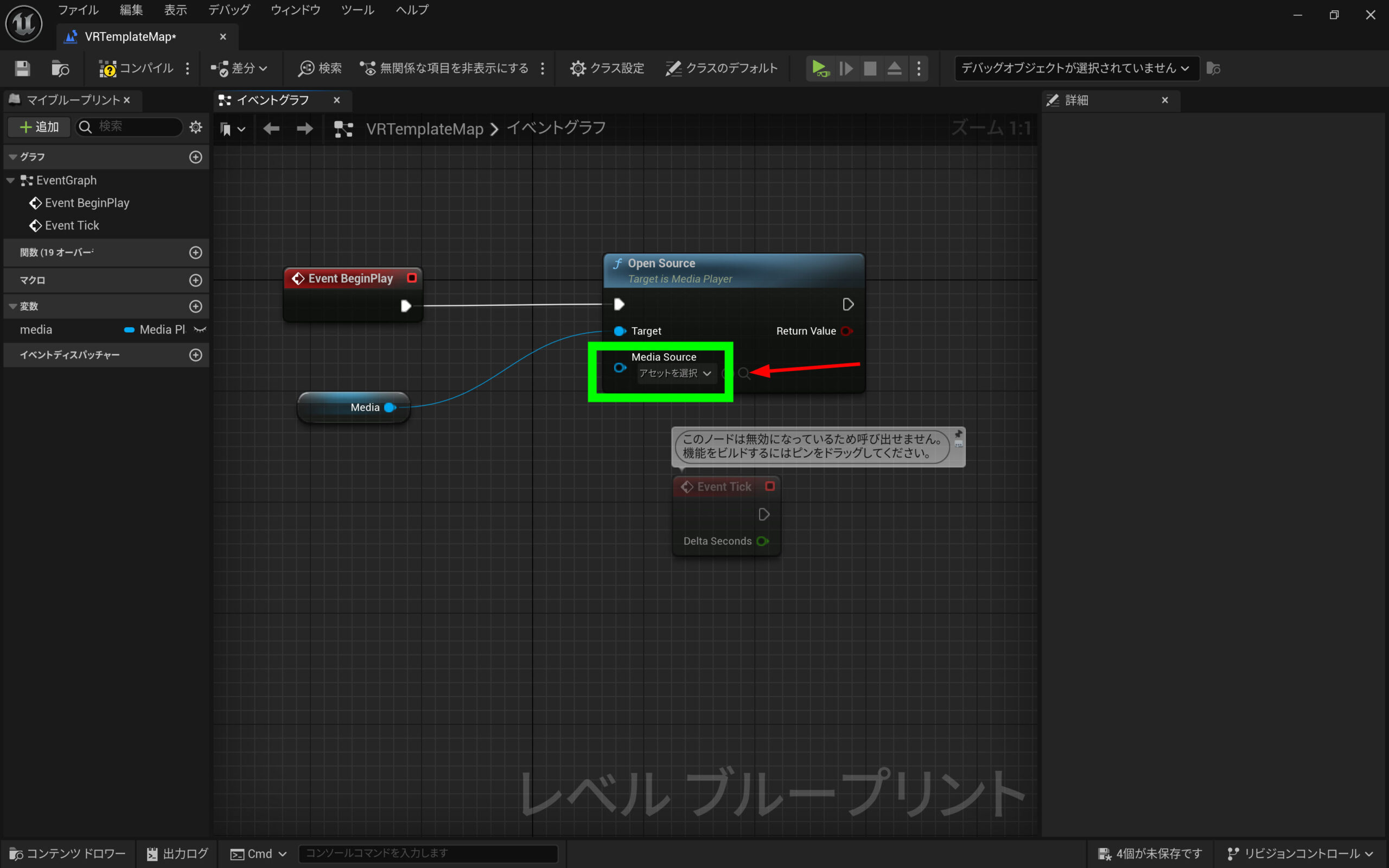Toggle pin on the disabled node comment bubble
This screenshot has height=868, width=1389.
pyautogui.click(x=958, y=435)
